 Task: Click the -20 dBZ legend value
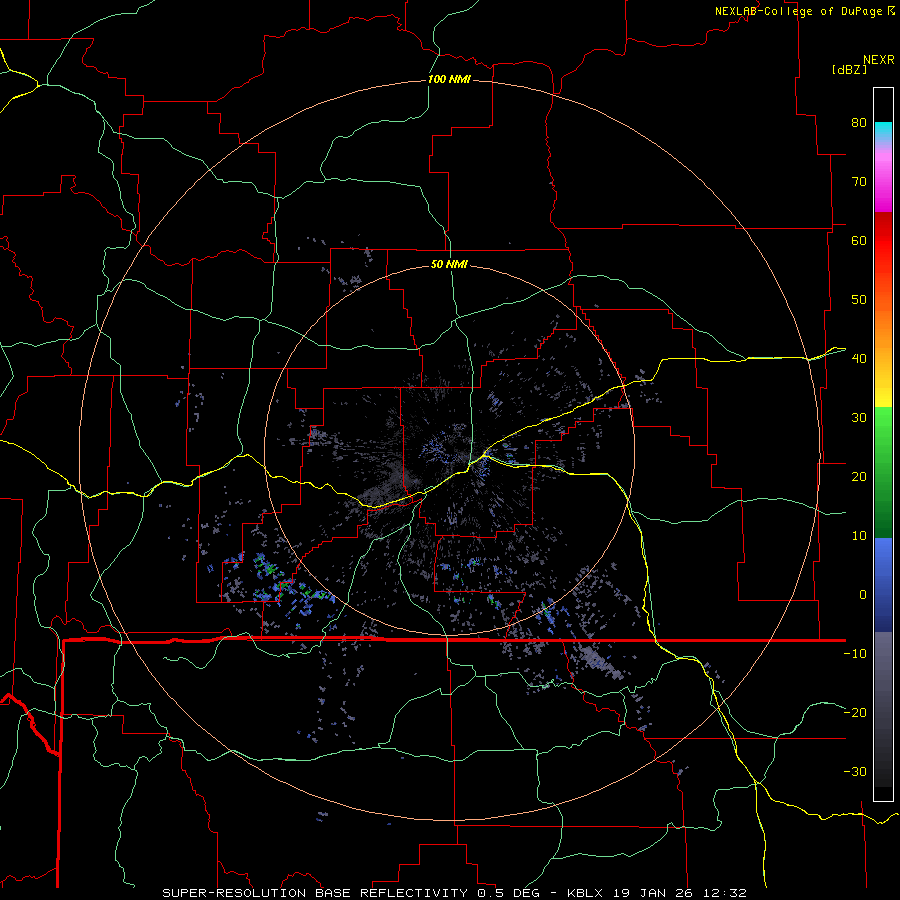pos(855,712)
